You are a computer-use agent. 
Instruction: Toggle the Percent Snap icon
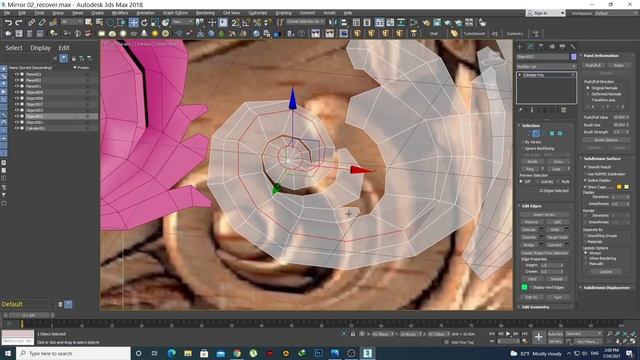point(257,22)
